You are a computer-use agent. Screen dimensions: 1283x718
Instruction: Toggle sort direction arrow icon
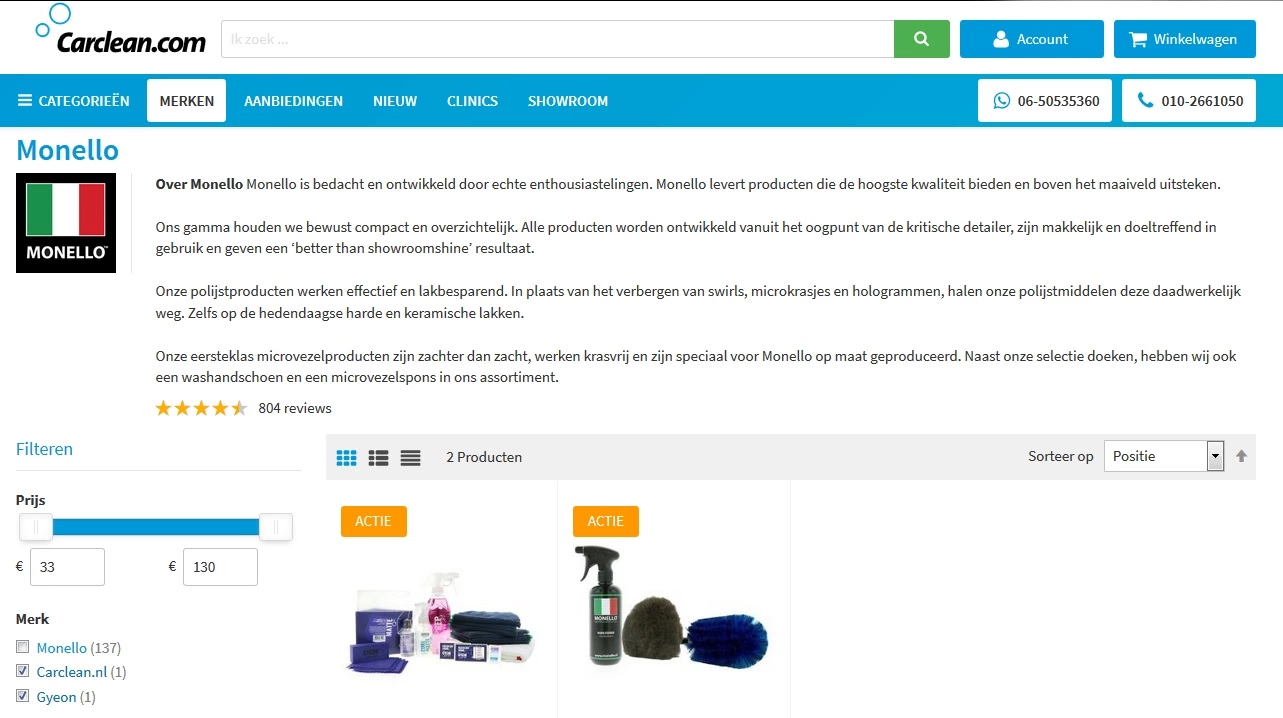click(x=1241, y=456)
